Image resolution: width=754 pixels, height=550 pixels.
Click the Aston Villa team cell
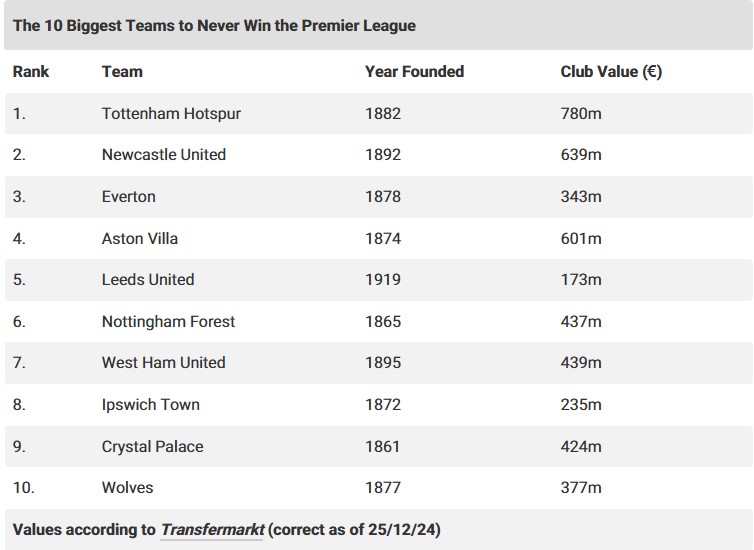click(140, 238)
